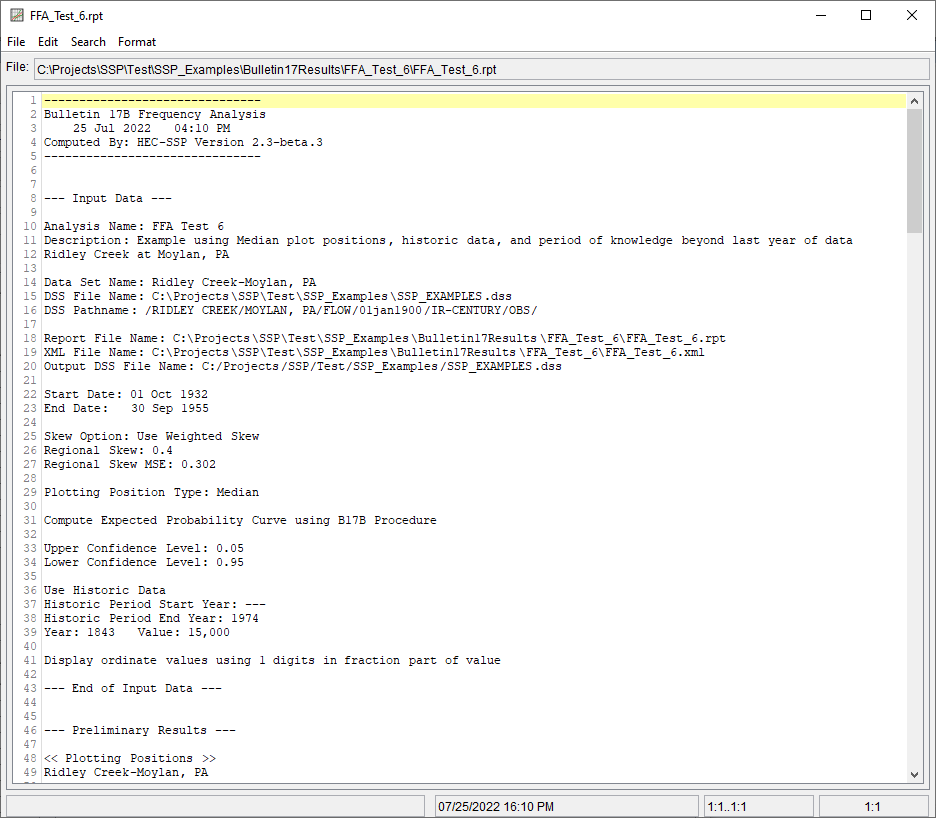Click the 'Computed By: HEC-SSP Version 2.3-beta.3' line
The image size is (936, 818).
coord(183,142)
